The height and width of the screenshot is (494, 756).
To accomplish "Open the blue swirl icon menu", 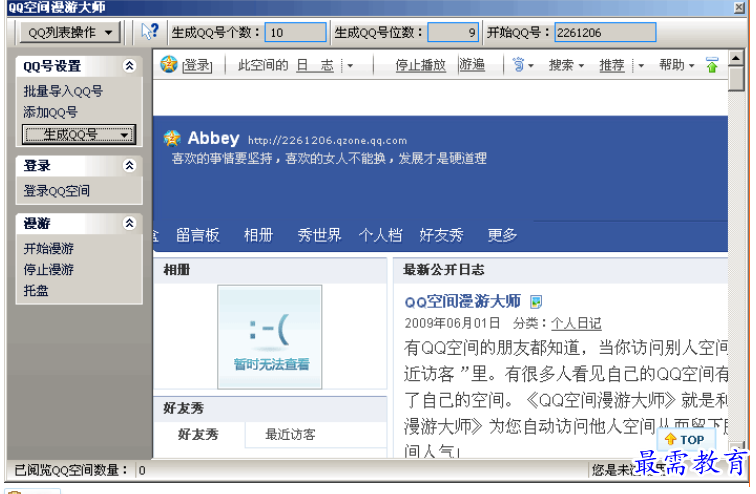I will (x=522, y=65).
